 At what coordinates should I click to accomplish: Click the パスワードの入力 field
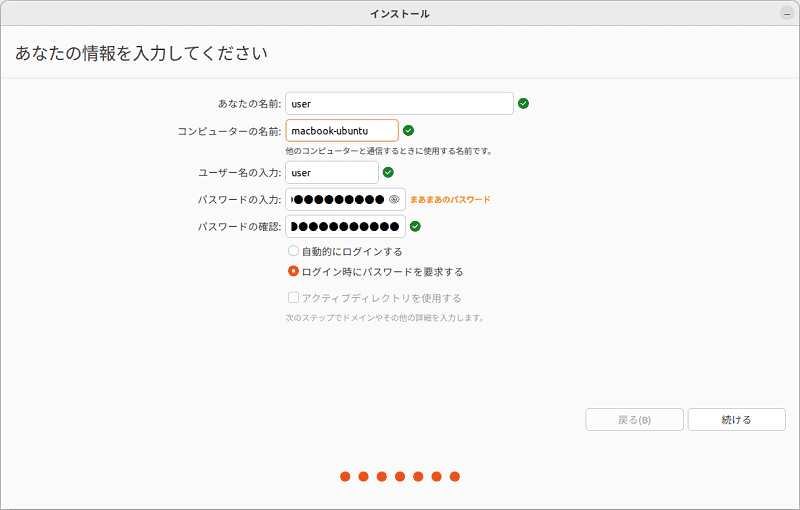(x=345, y=199)
